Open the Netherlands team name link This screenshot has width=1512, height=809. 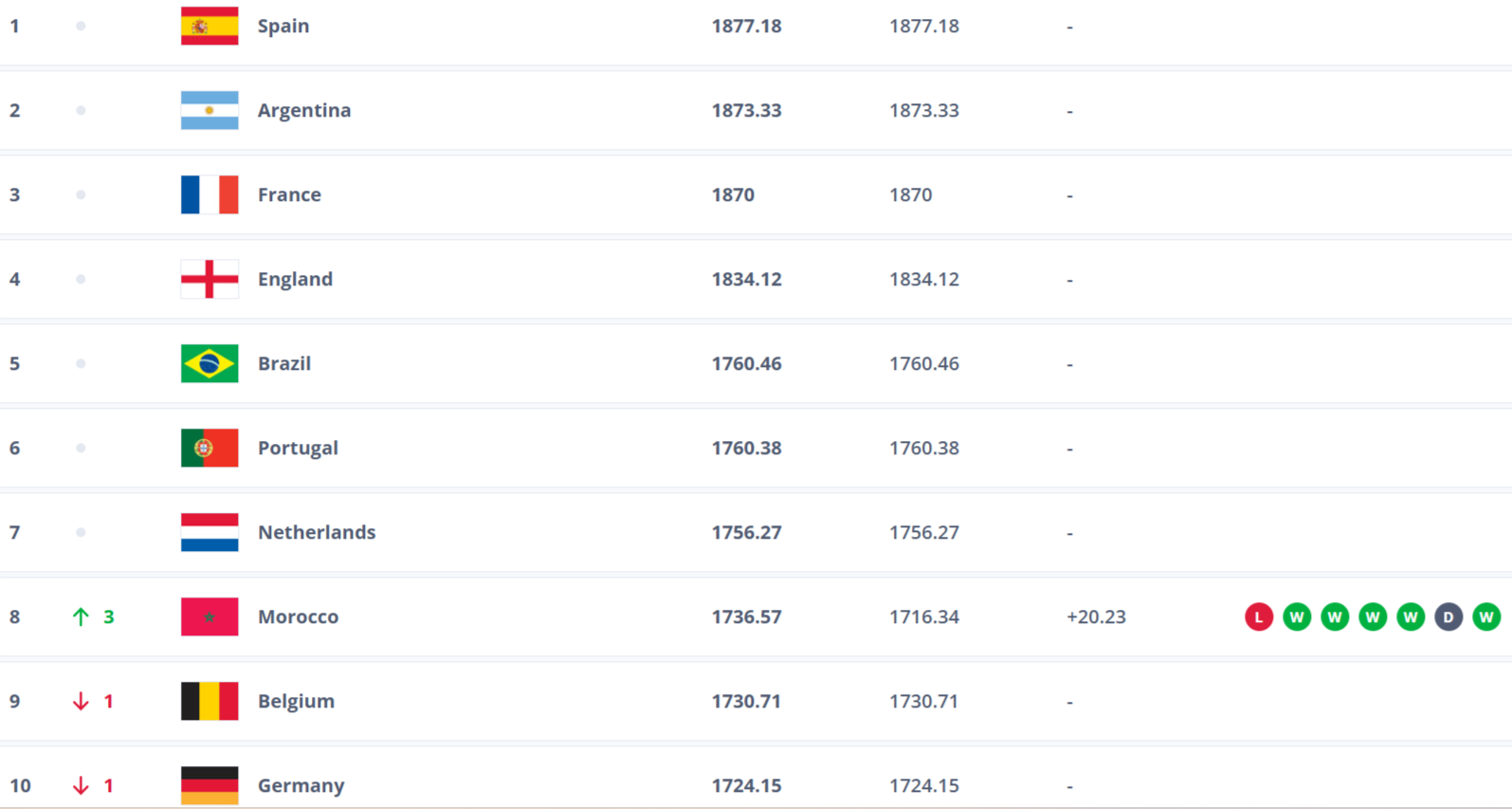(317, 532)
